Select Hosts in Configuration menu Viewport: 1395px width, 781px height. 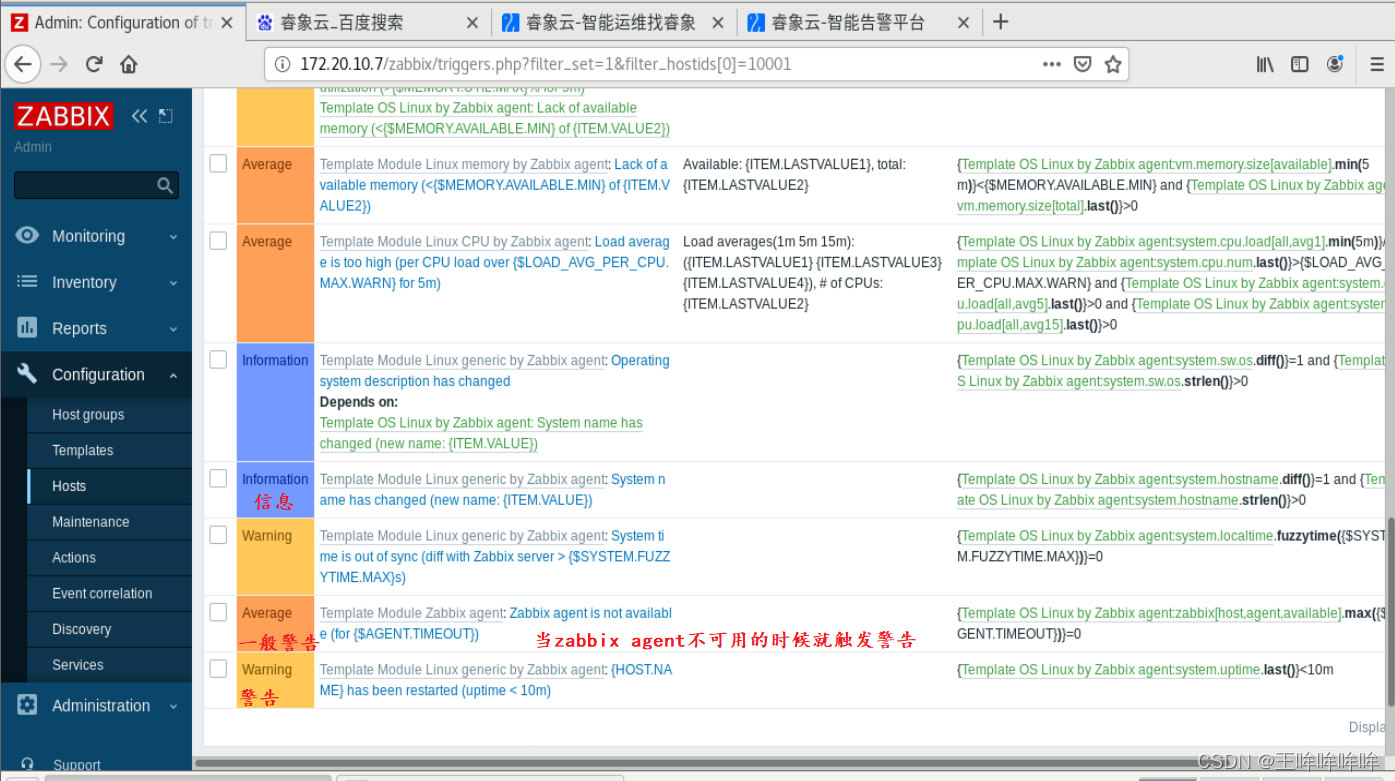69,486
